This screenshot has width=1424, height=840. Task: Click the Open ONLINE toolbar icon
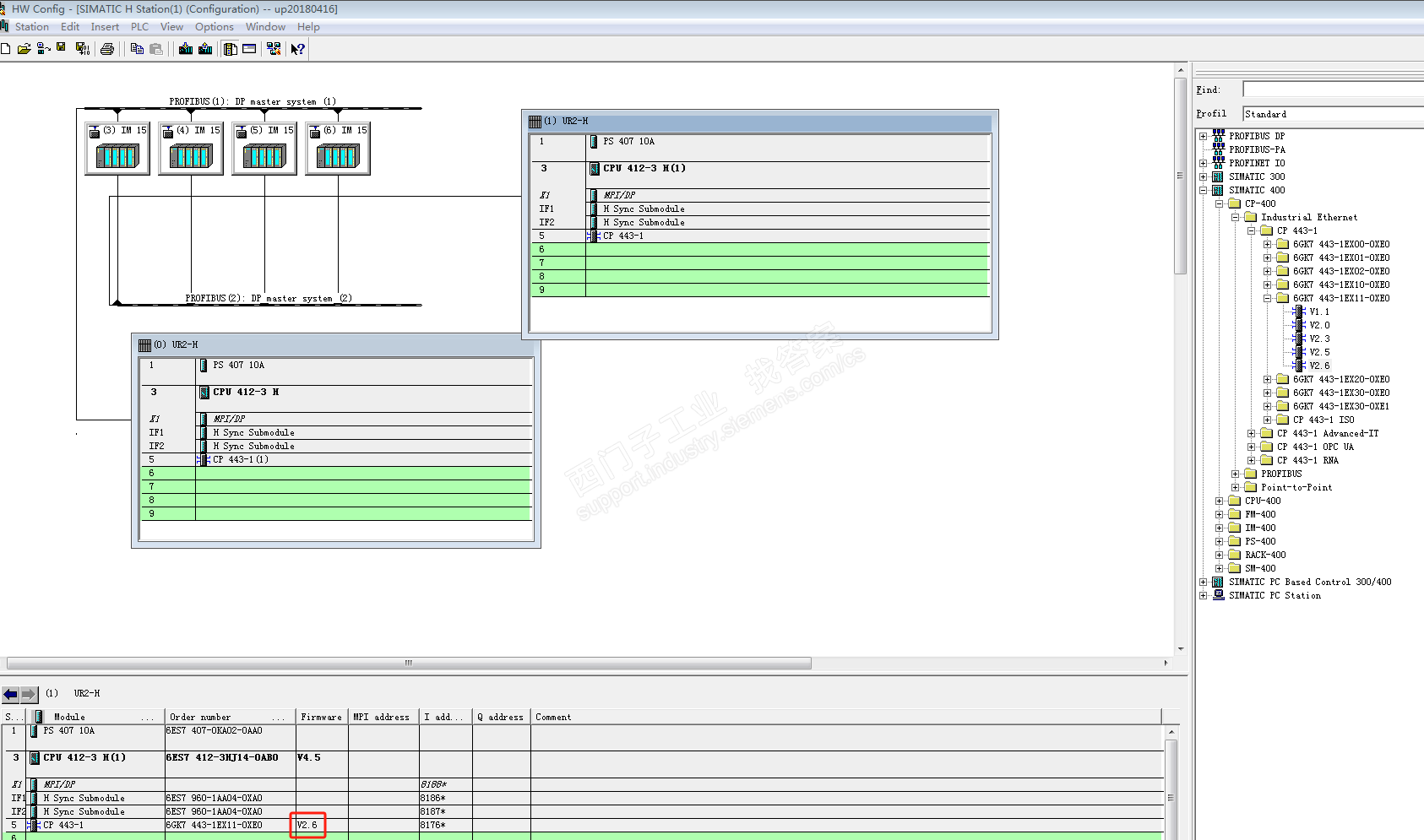click(x=43, y=49)
